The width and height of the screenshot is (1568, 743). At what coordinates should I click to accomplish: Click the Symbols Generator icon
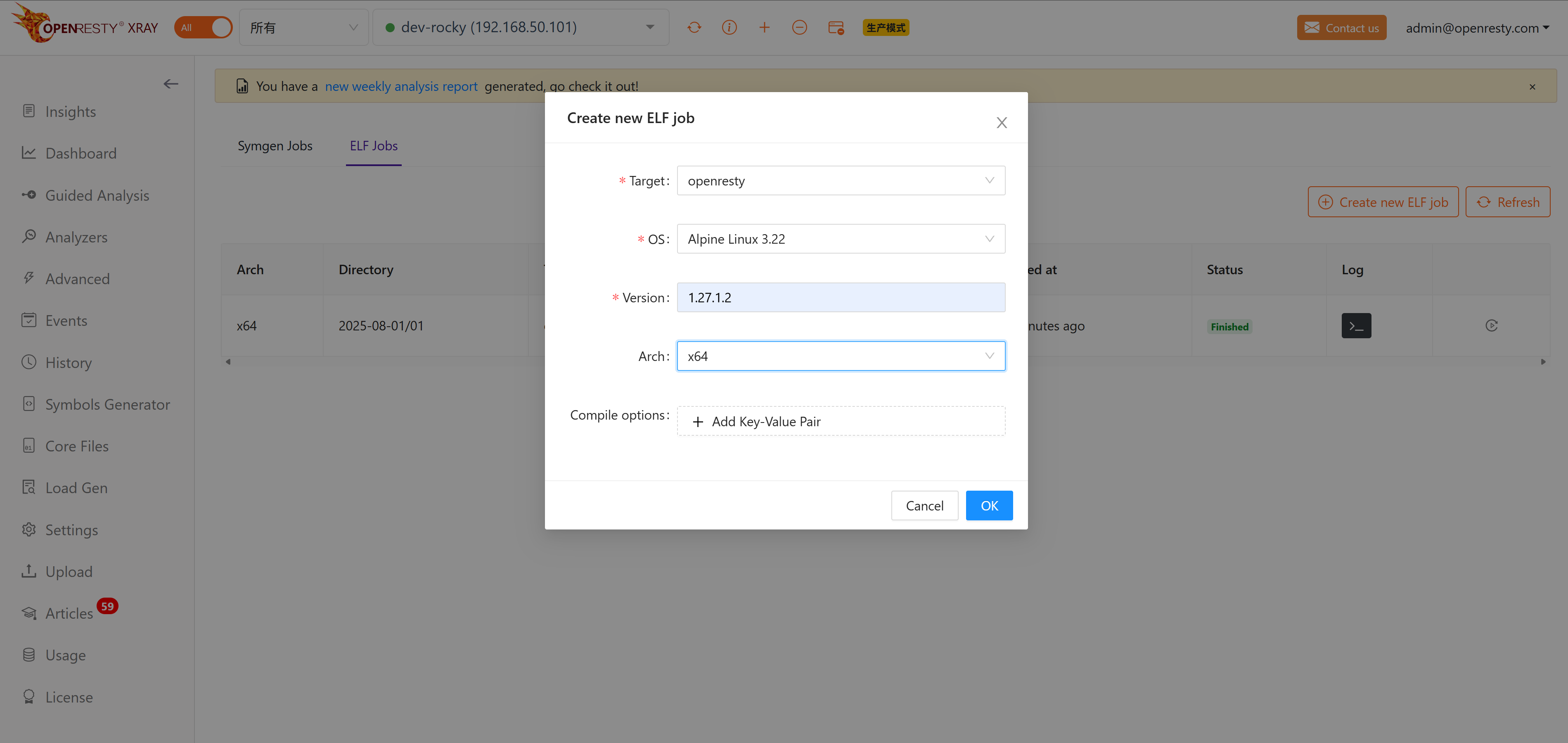[28, 404]
